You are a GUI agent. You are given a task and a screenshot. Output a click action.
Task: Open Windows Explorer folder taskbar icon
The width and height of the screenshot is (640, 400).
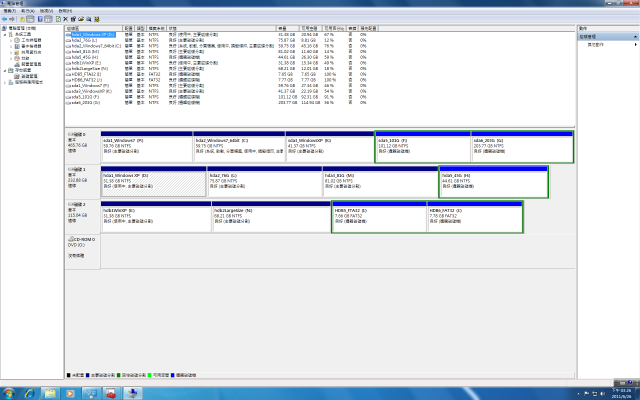pos(50,393)
